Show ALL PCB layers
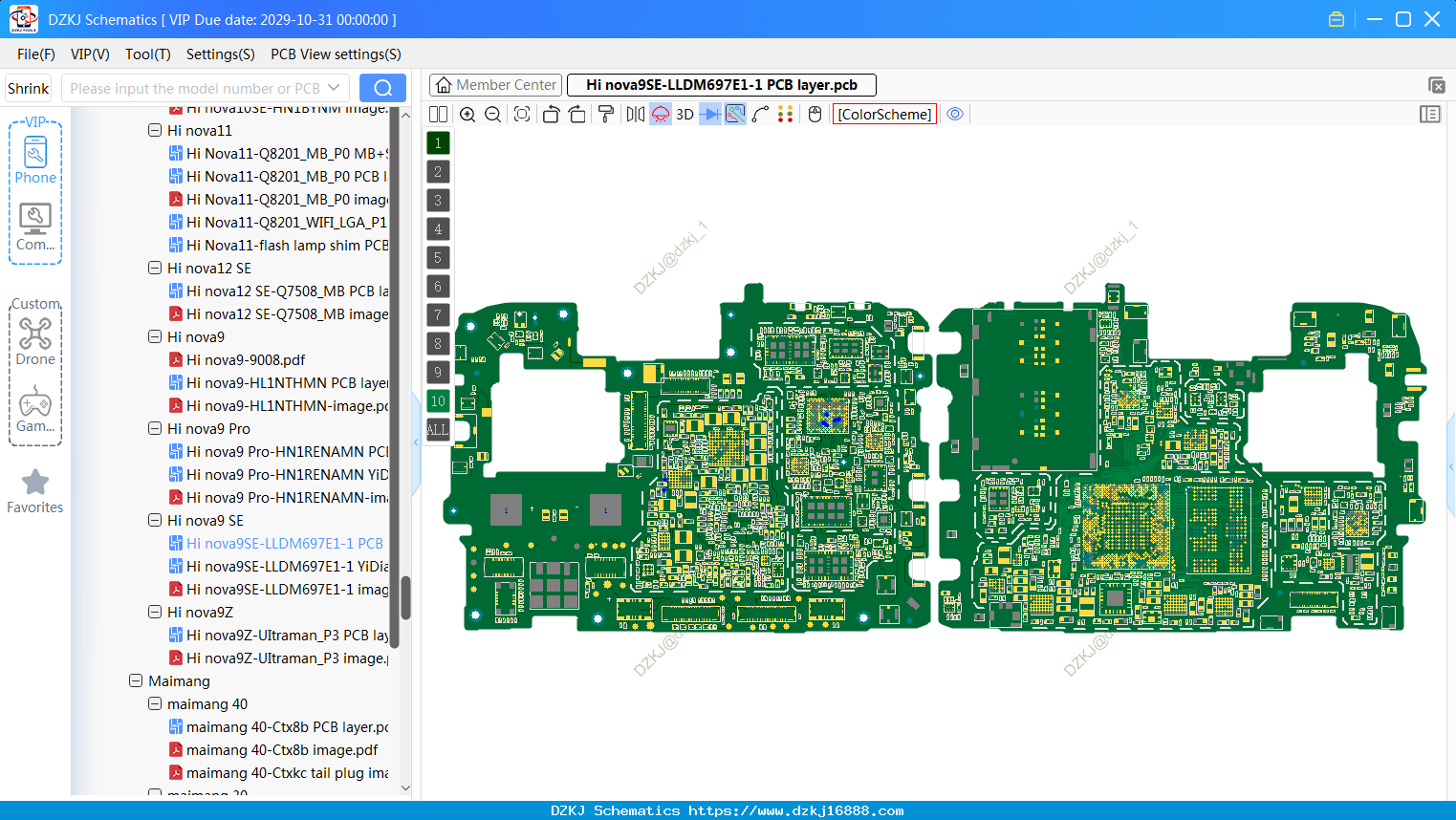Image resolution: width=1456 pixels, height=820 pixels. (438, 430)
